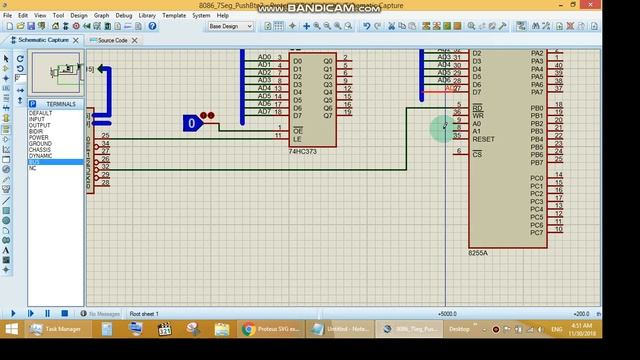This screenshot has height=360, width=640.
Task: Pick the Selection Mode arrow tool
Action: [x=6, y=59]
